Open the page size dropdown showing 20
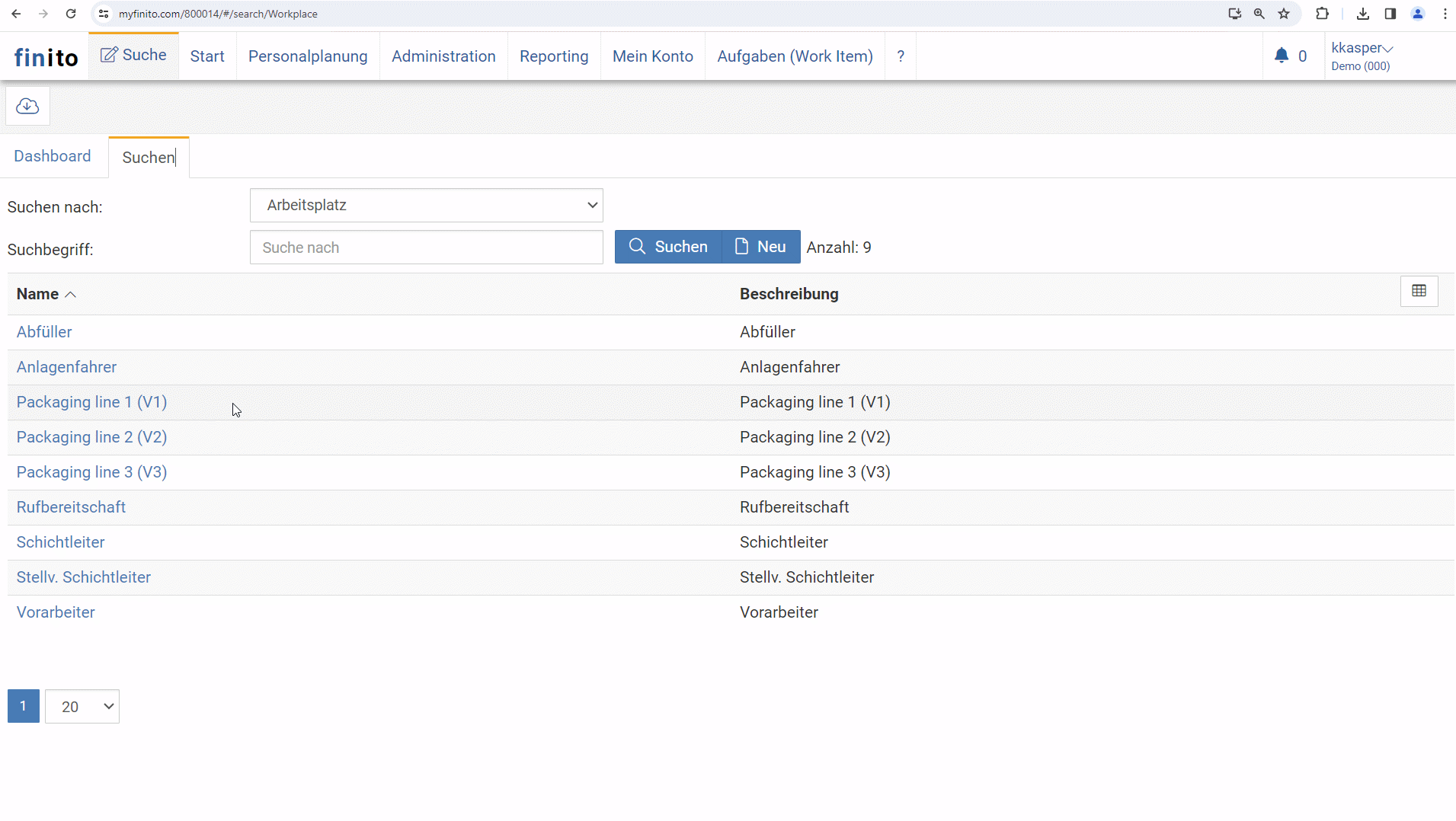The height and width of the screenshot is (821, 1456). pos(82,707)
